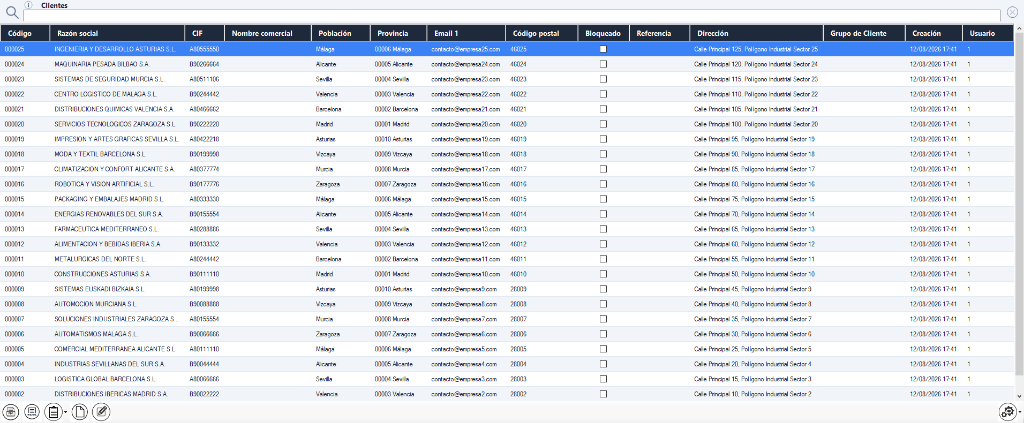Viewport: 1024px width, 423px height.
Task: Select row PACKAGING Y EMBALAJES MADRID S.L.
Action: click(x=507, y=199)
